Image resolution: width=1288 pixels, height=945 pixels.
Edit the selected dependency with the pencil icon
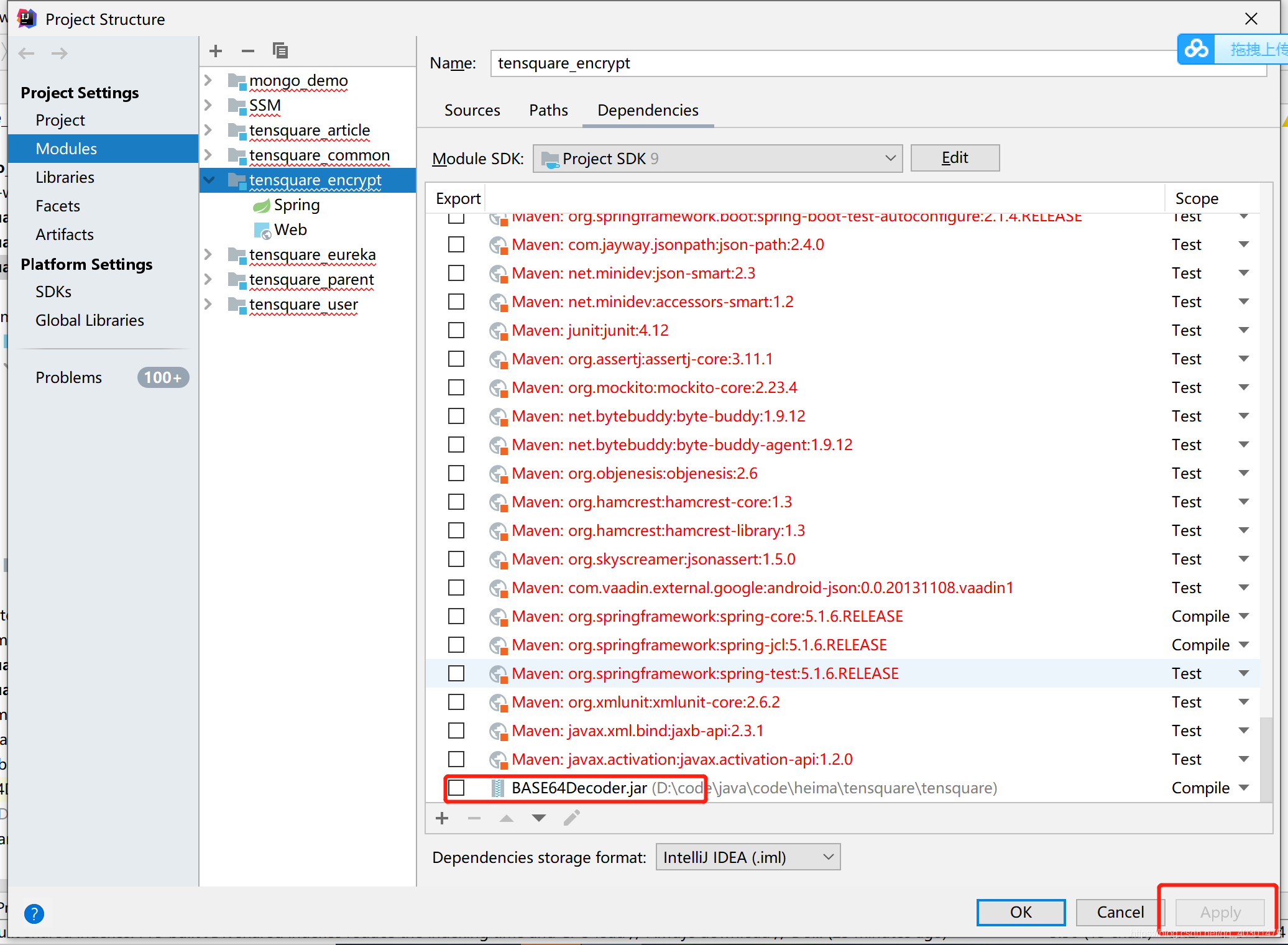click(x=571, y=818)
